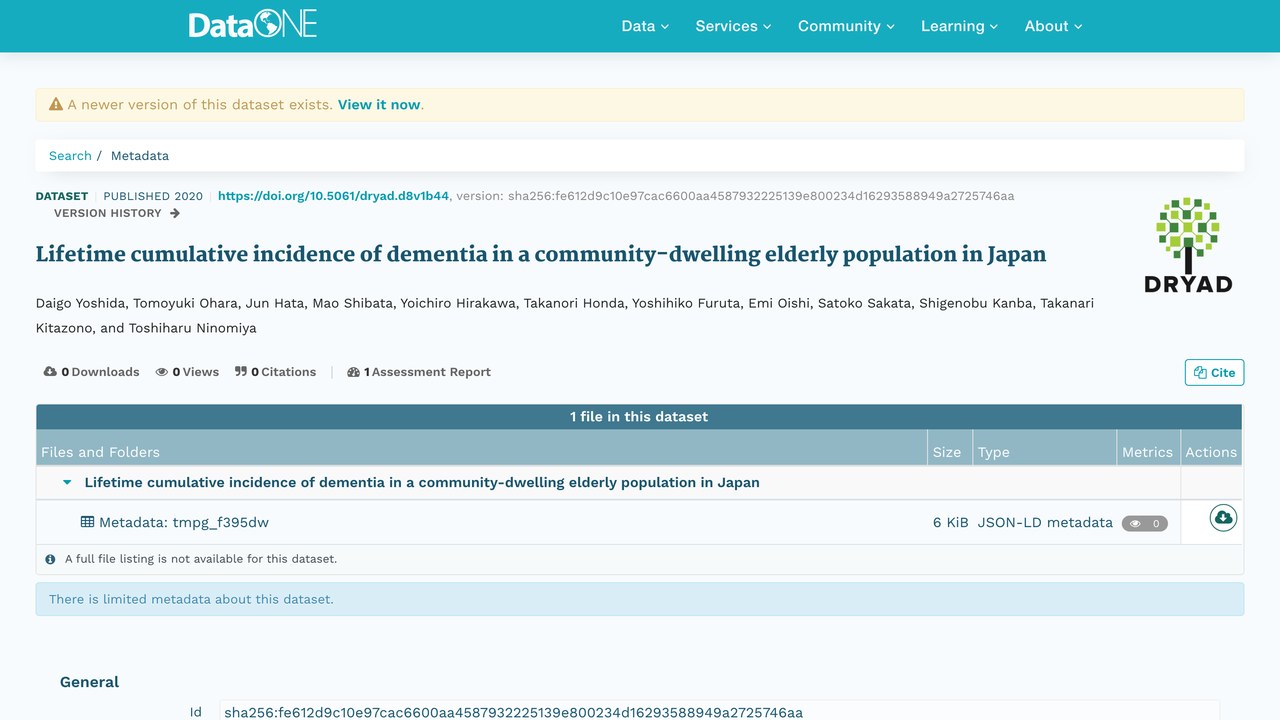The height and width of the screenshot is (720, 1280).
Task: Click Metadata: tmpg_f395dw file name
Action: 184,522
